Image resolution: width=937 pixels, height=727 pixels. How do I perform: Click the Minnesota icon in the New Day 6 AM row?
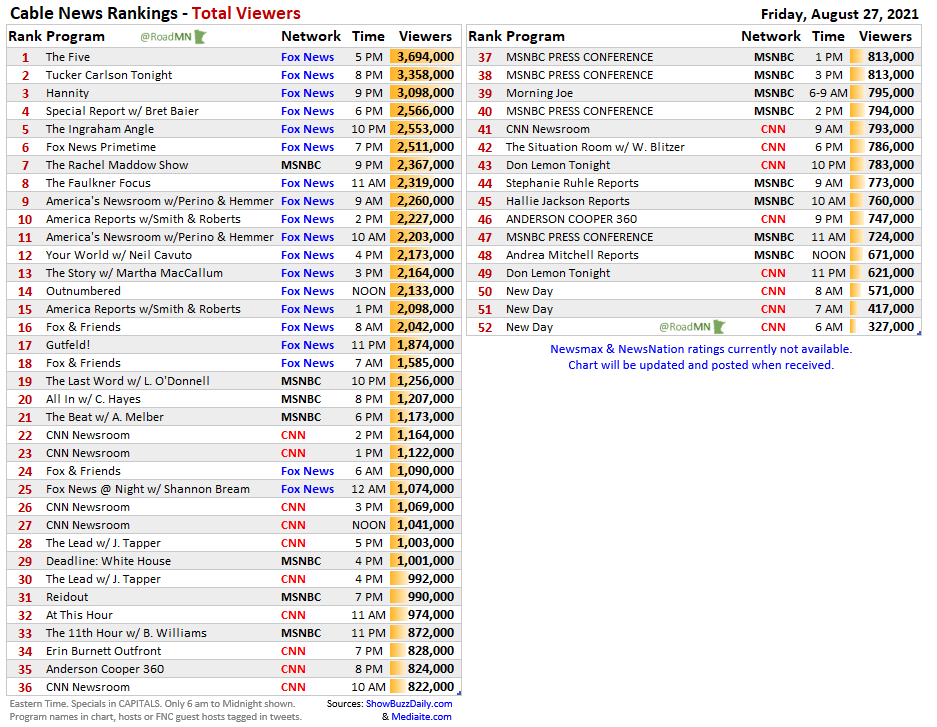[719, 327]
